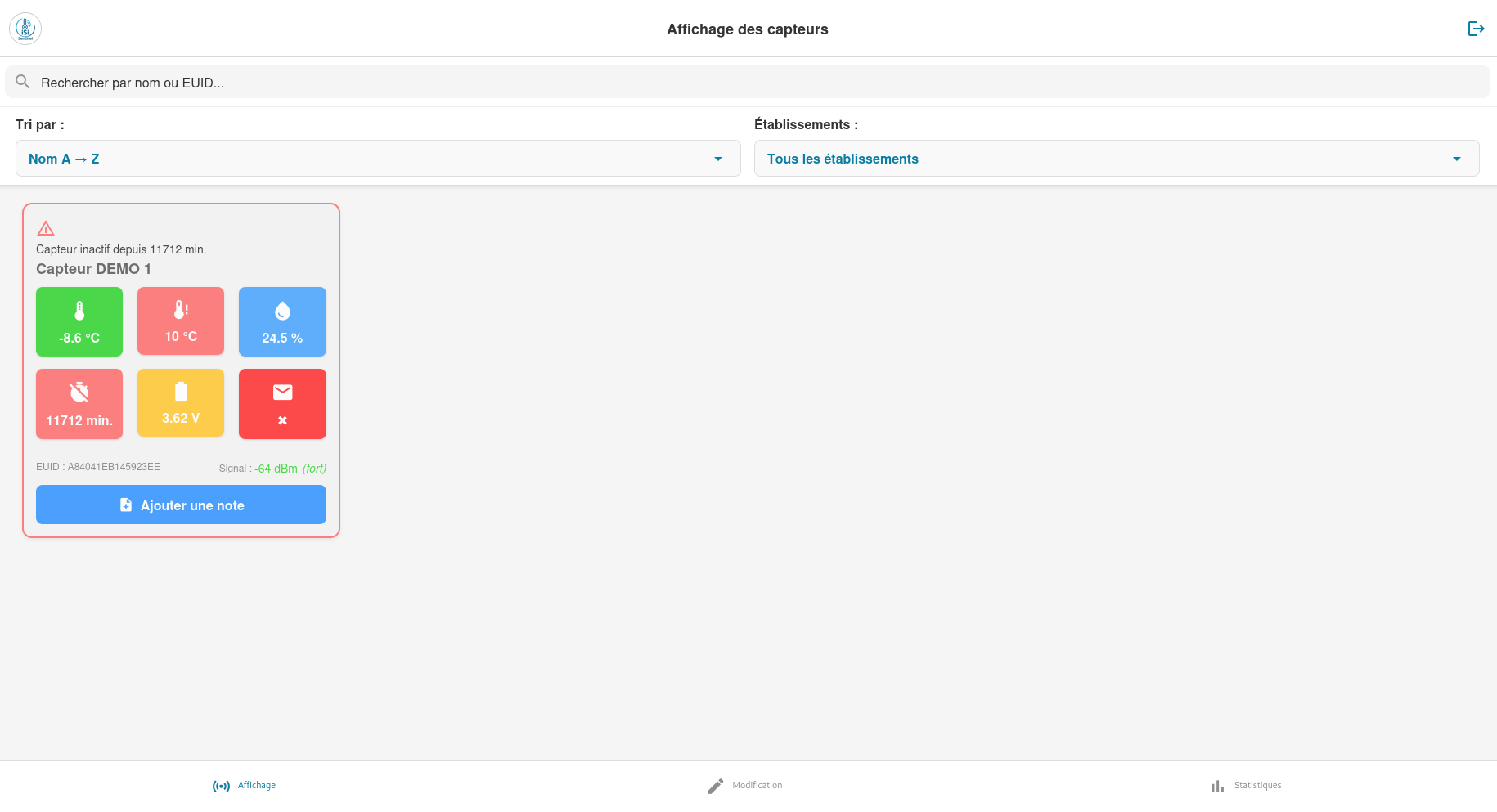Viewport: 1497px width, 812px height.
Task: Click the yellow 3.62 V battery tile
Action: 181,402
